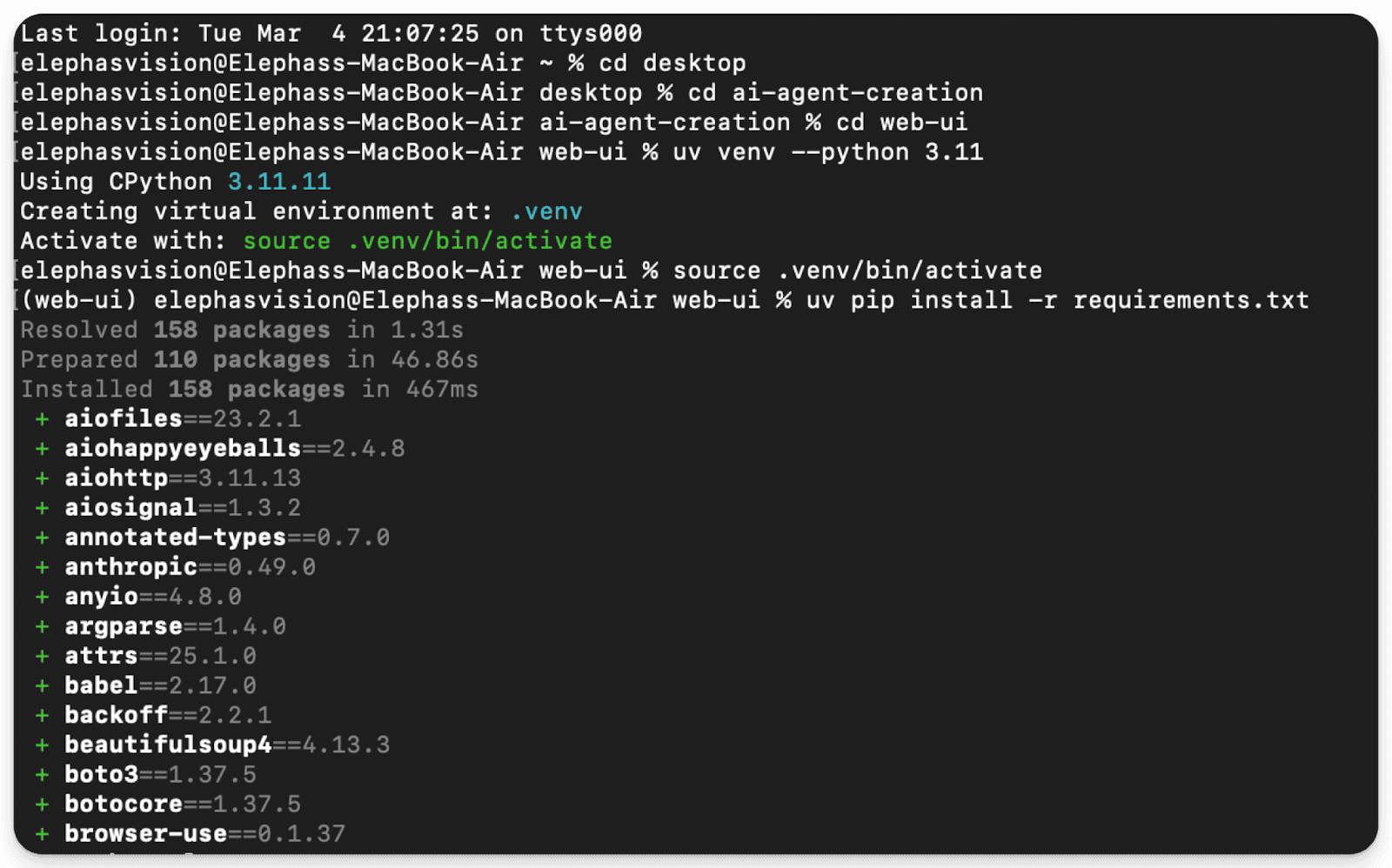Click the 'Resolved 158 packages' status line
Image resolution: width=1392 pixels, height=868 pixels.
point(241,331)
